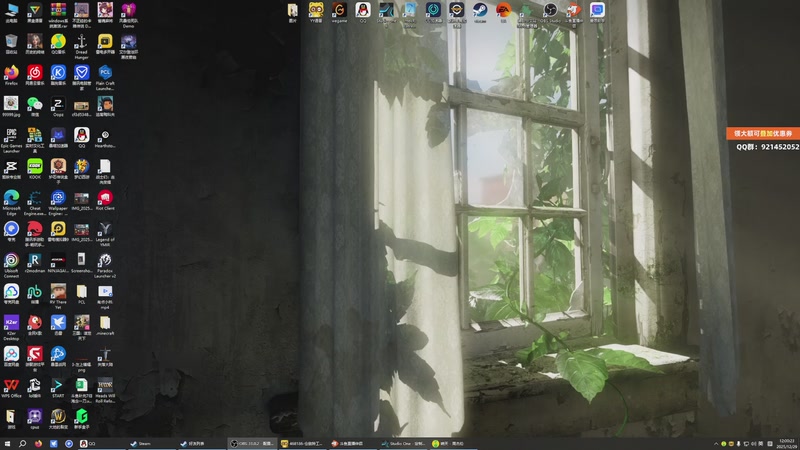Image resolution: width=800 pixels, height=450 pixels.
Task: Launch WPS Office shortcut
Action: pyautogui.click(x=11, y=388)
